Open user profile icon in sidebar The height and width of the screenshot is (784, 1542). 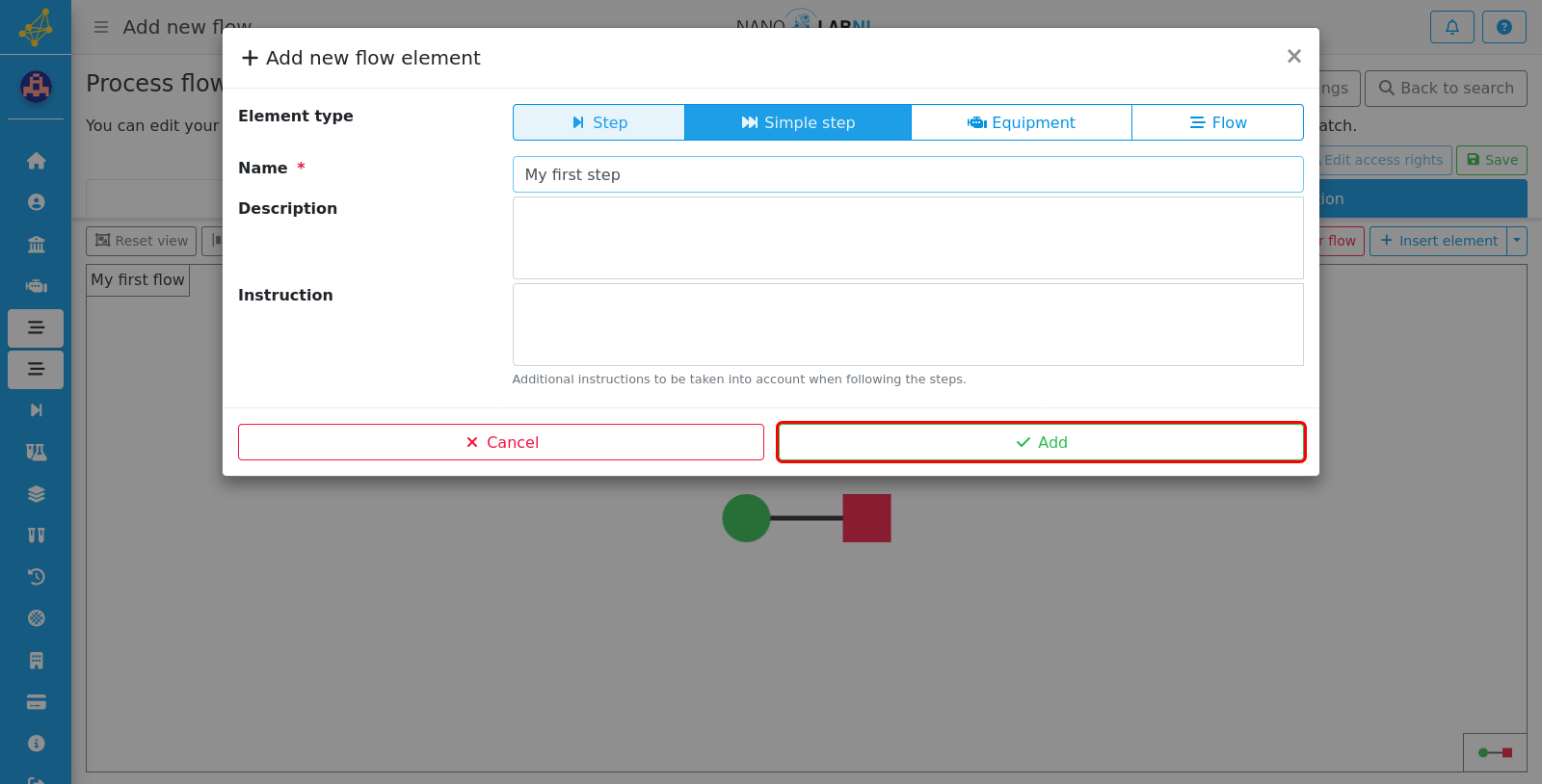[x=36, y=202]
